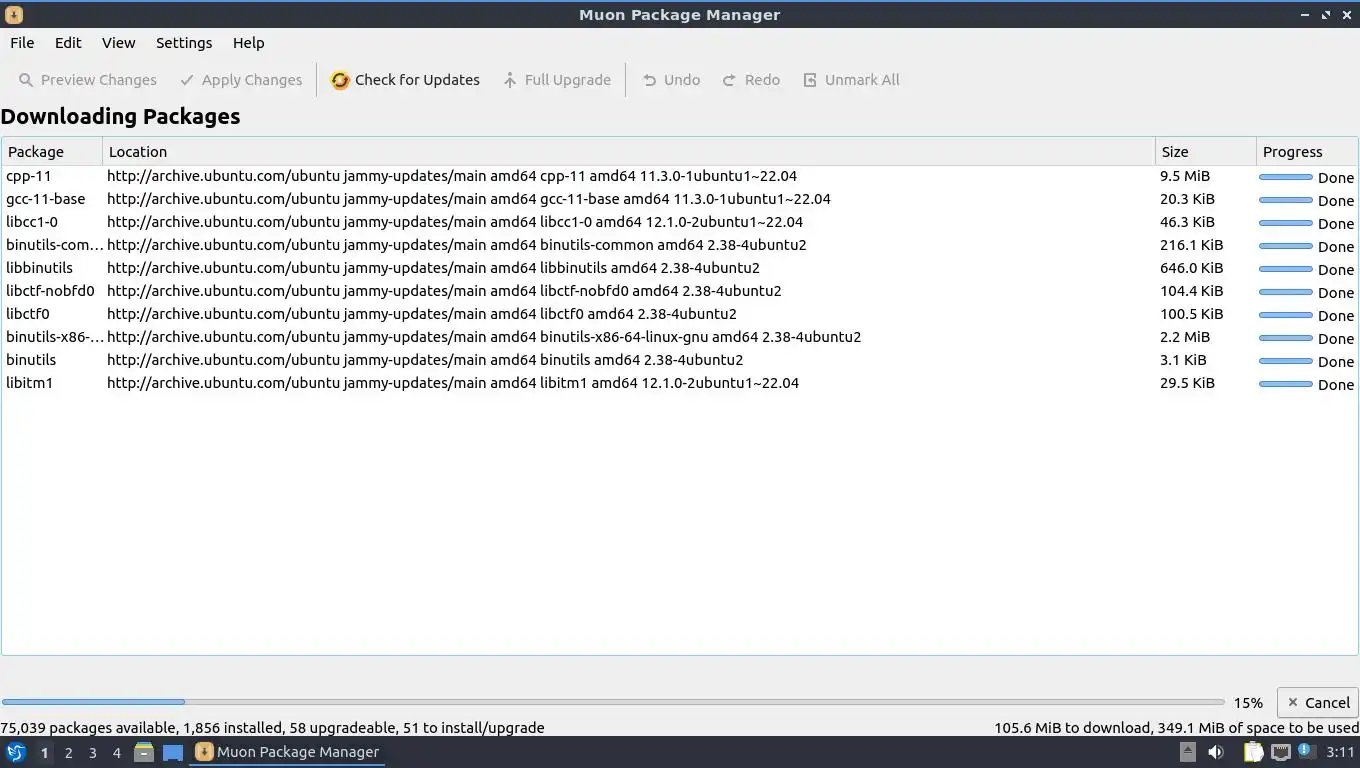Switch to virtual desktop 1
Image resolution: width=1360 pixels, height=768 pixels.
pos(44,753)
